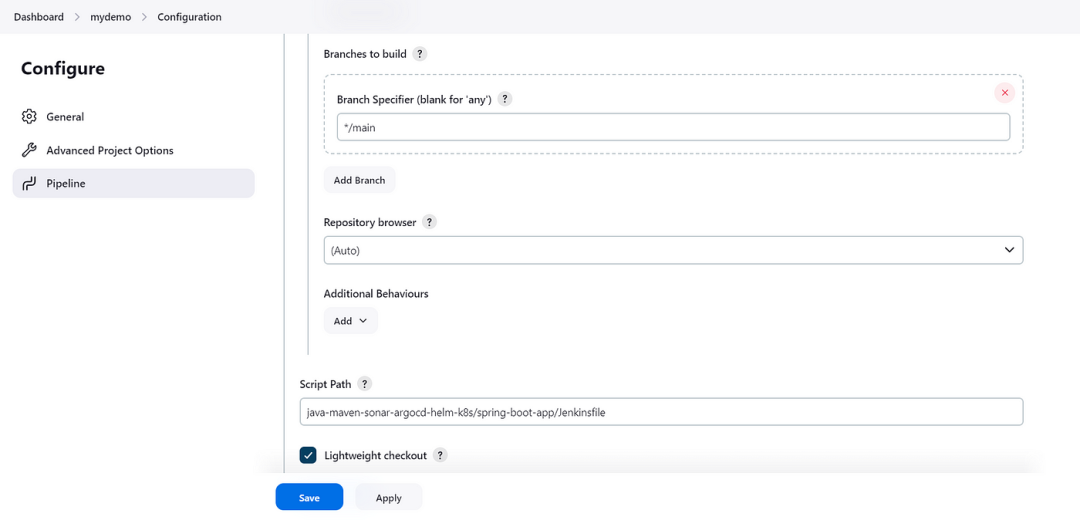
Task: Expand the Additional Behaviours Add dropdown
Action: [x=351, y=321]
